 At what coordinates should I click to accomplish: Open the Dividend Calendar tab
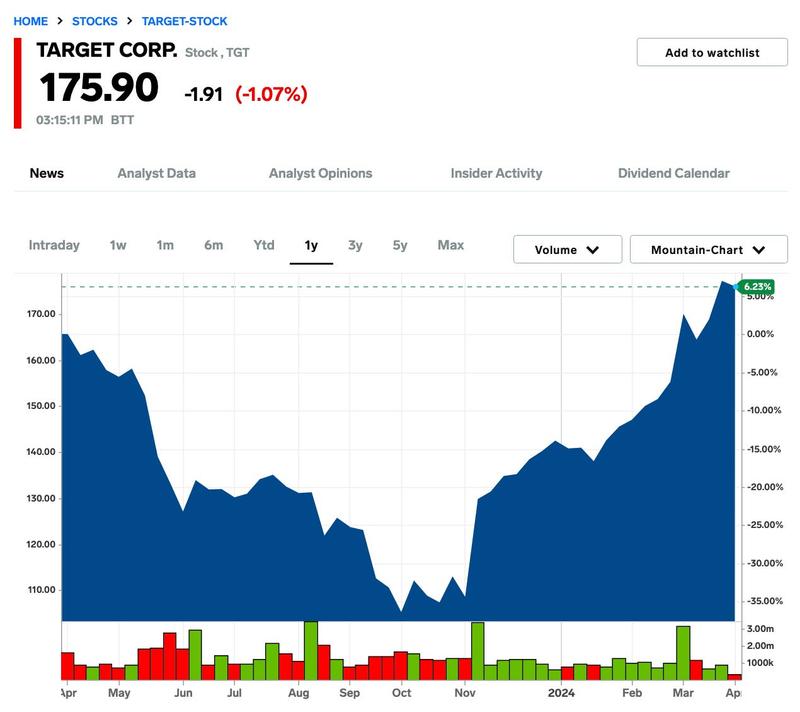(x=673, y=173)
